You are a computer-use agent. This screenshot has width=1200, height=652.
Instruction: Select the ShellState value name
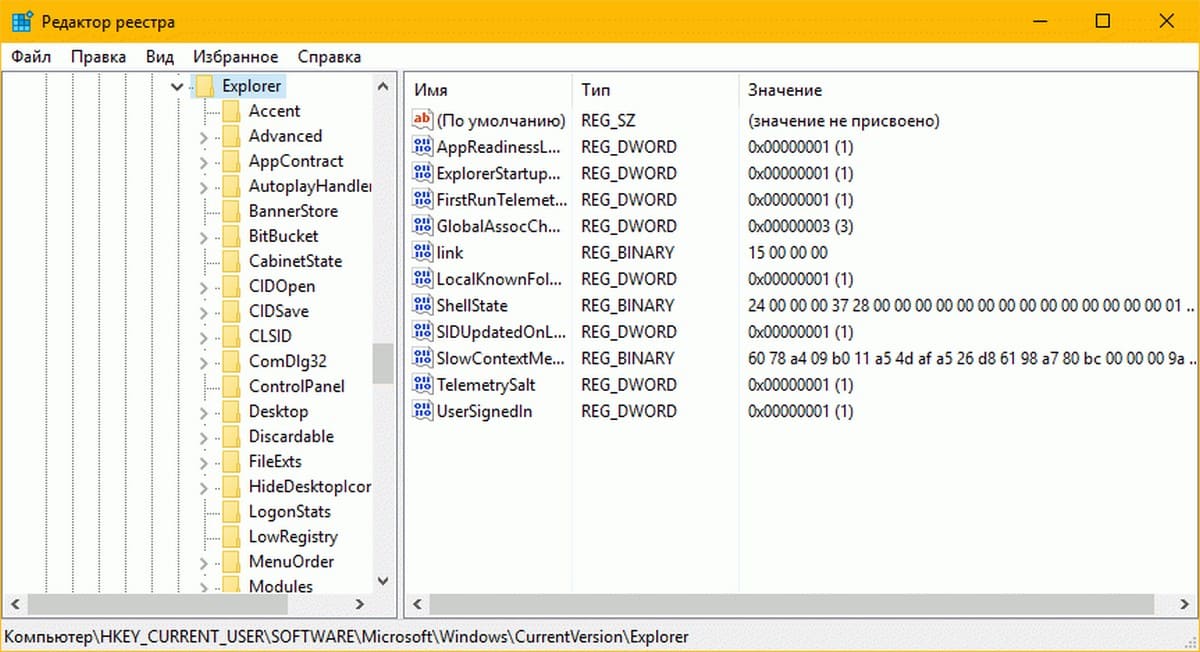pyautogui.click(x=472, y=305)
